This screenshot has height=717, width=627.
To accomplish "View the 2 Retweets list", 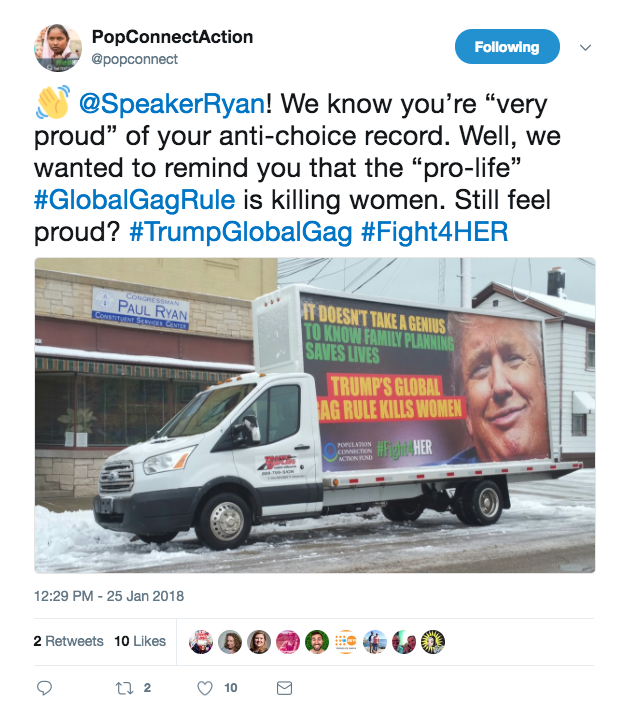I will (69, 641).
